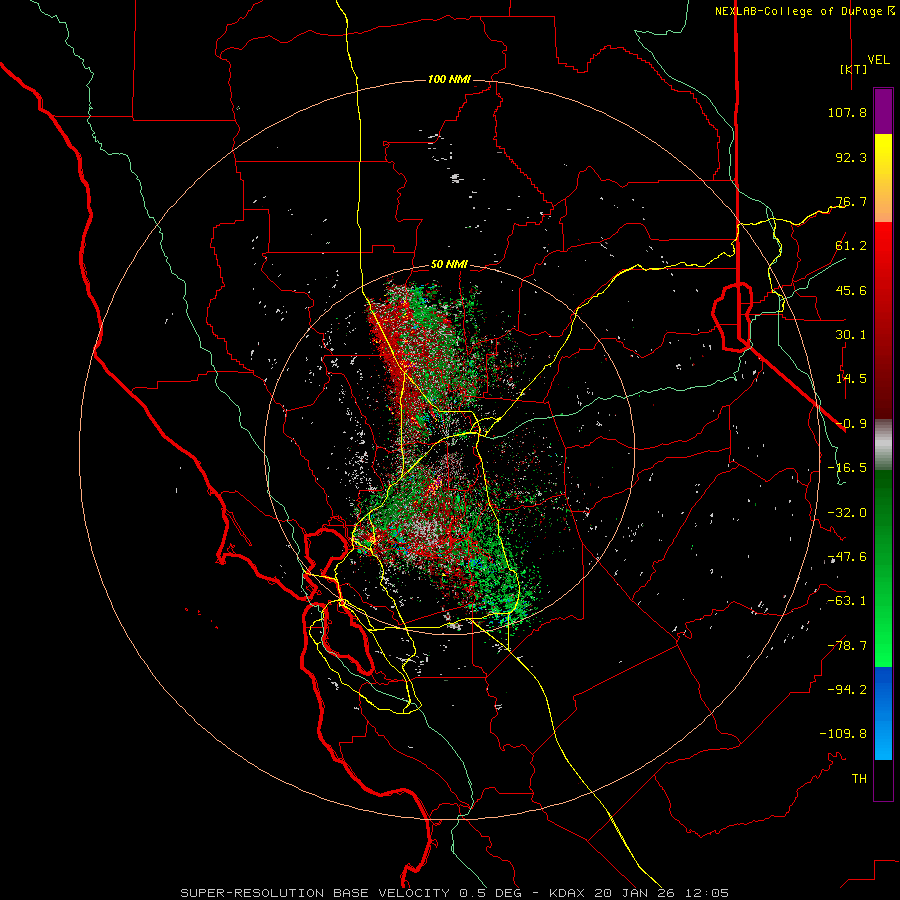Click the VEL legend title

coord(878,60)
